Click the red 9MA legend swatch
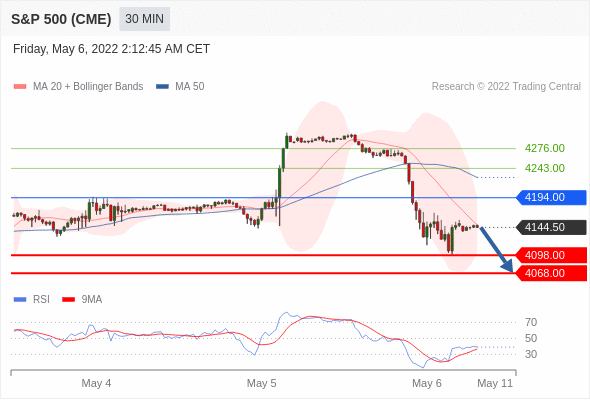Image resolution: width=590 pixels, height=400 pixels. [x=68, y=300]
